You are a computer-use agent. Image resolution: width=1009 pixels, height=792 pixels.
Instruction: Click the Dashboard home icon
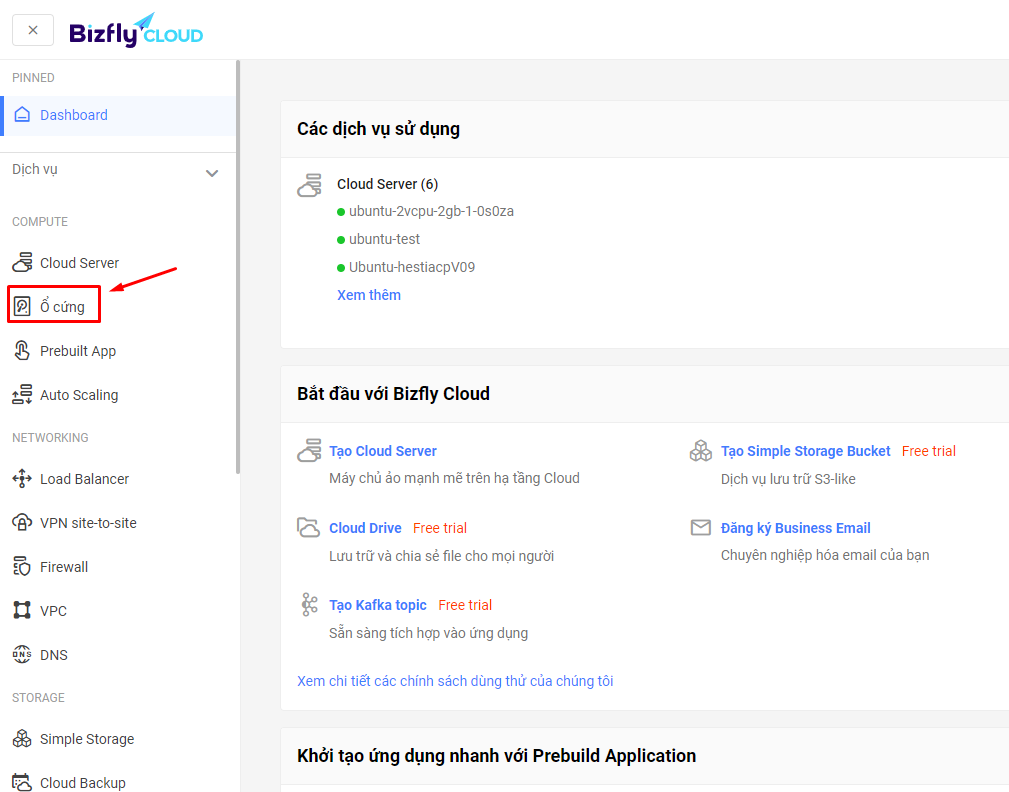[22, 115]
